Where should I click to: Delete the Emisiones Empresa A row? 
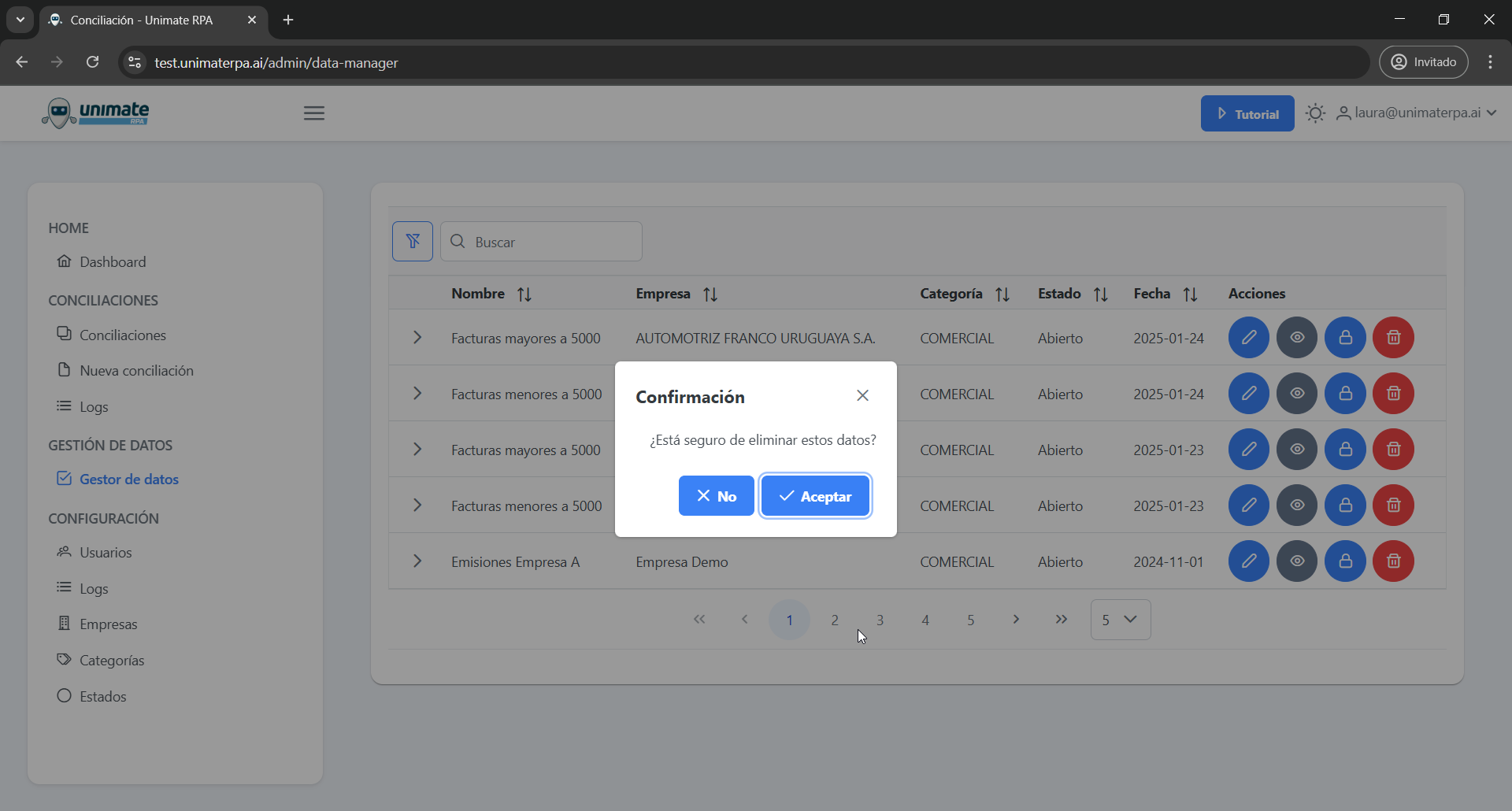(1394, 561)
